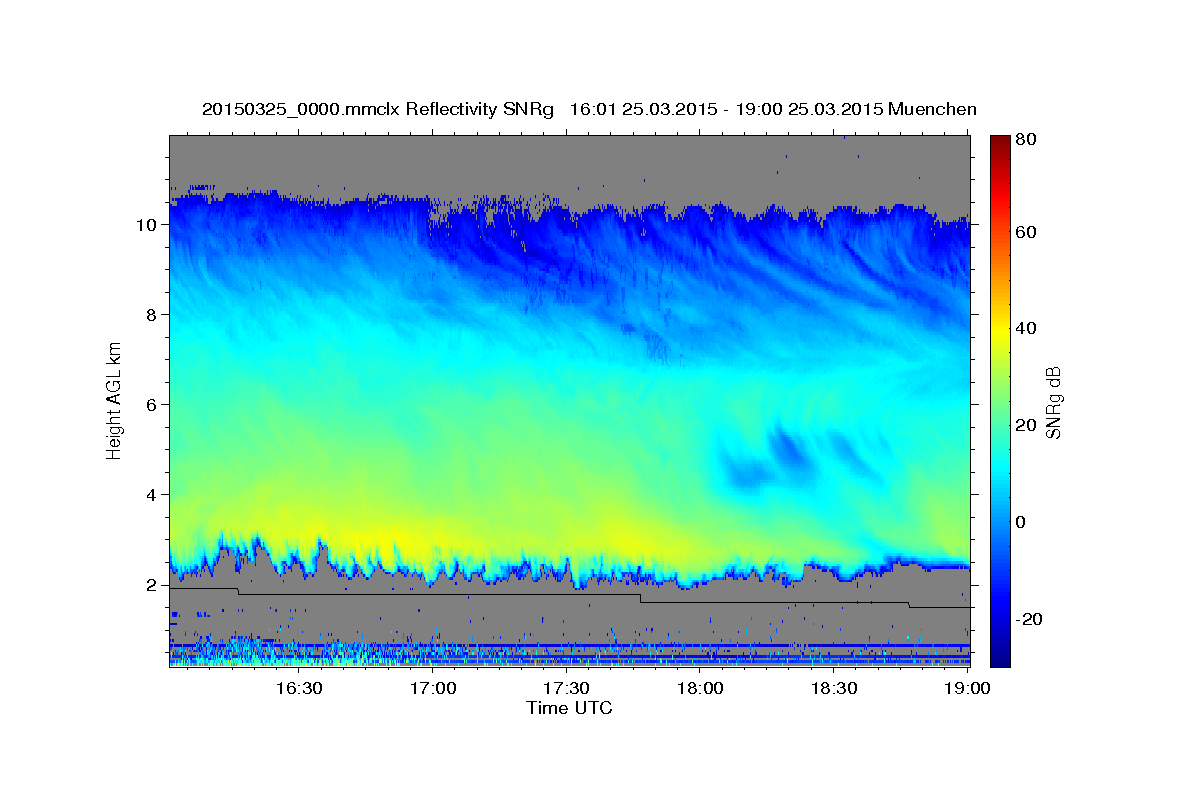
Task: Click the 17:00 time tick label
Action: point(432,689)
